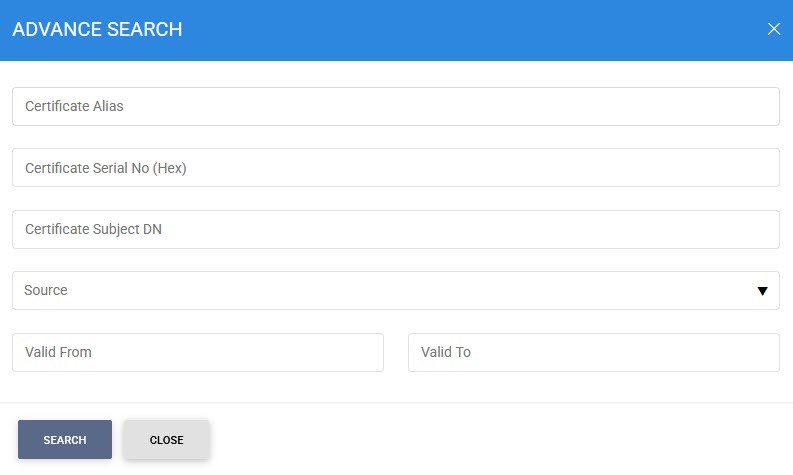Image resolution: width=793 pixels, height=475 pixels.
Task: Click the X icon in the header
Action: coord(773,29)
